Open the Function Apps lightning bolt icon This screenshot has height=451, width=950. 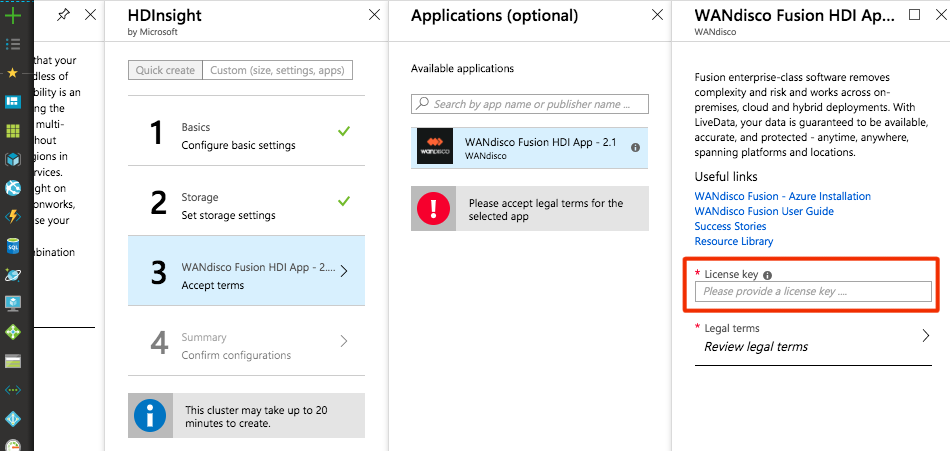click(13, 217)
